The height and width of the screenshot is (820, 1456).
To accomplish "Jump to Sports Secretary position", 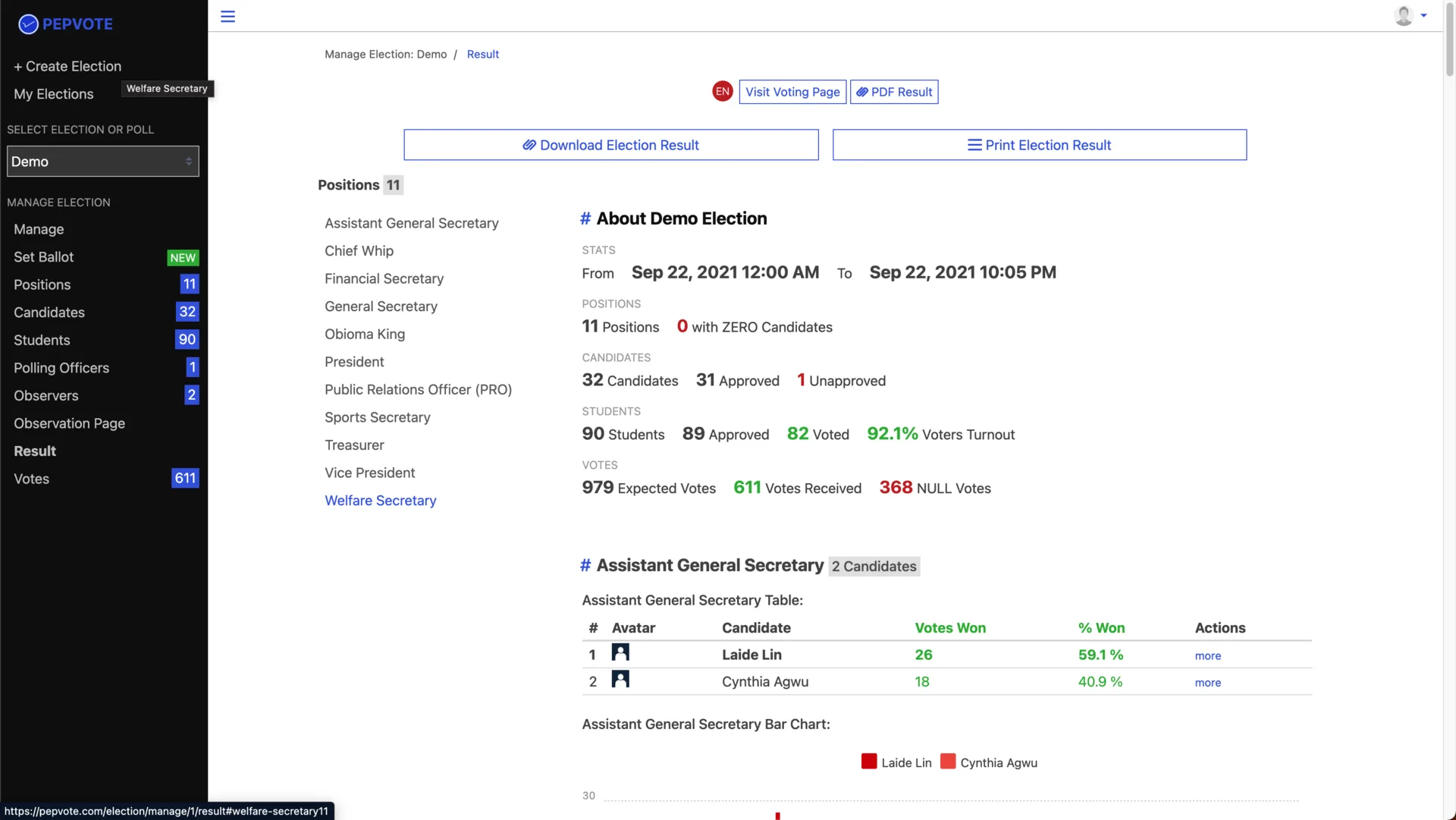I will point(378,417).
